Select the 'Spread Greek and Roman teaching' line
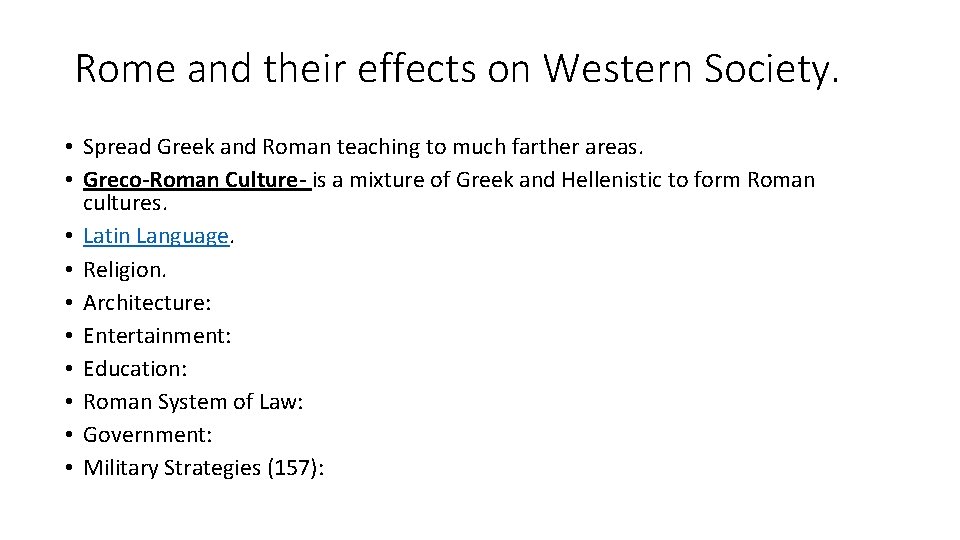 click(x=364, y=147)
